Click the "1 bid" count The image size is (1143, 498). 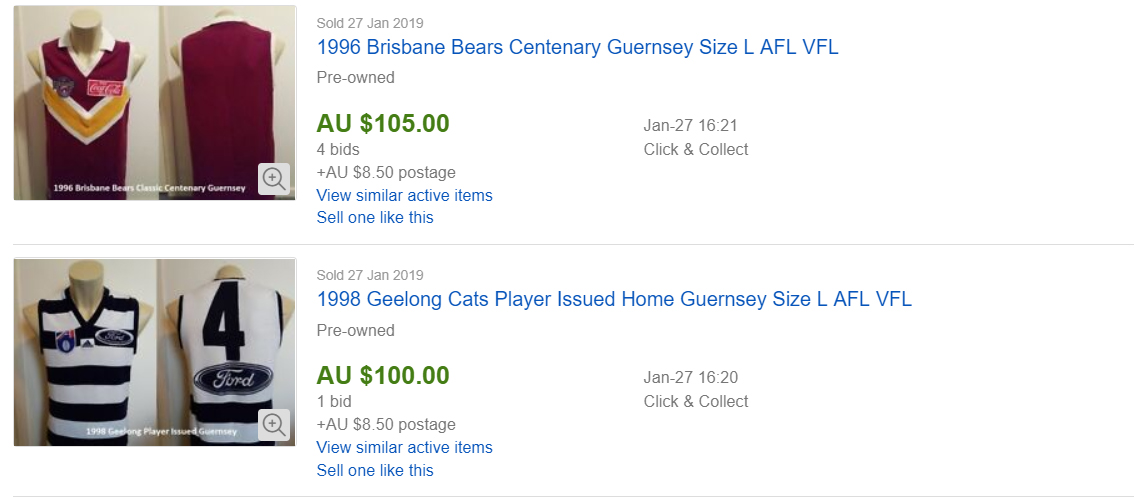[x=334, y=402]
